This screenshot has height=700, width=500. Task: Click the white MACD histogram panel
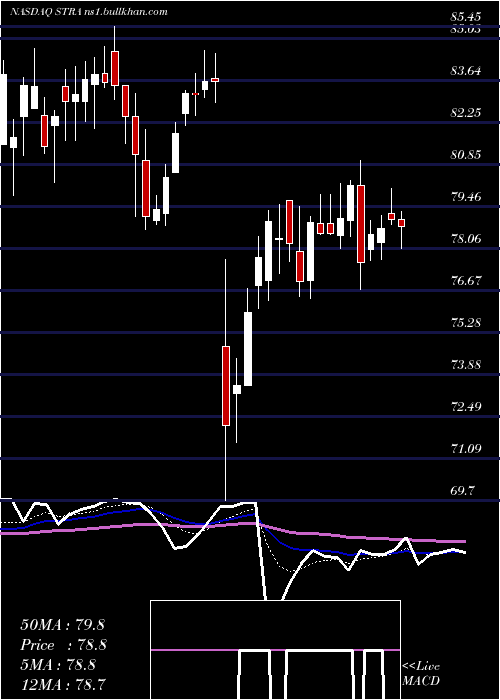(x=275, y=650)
